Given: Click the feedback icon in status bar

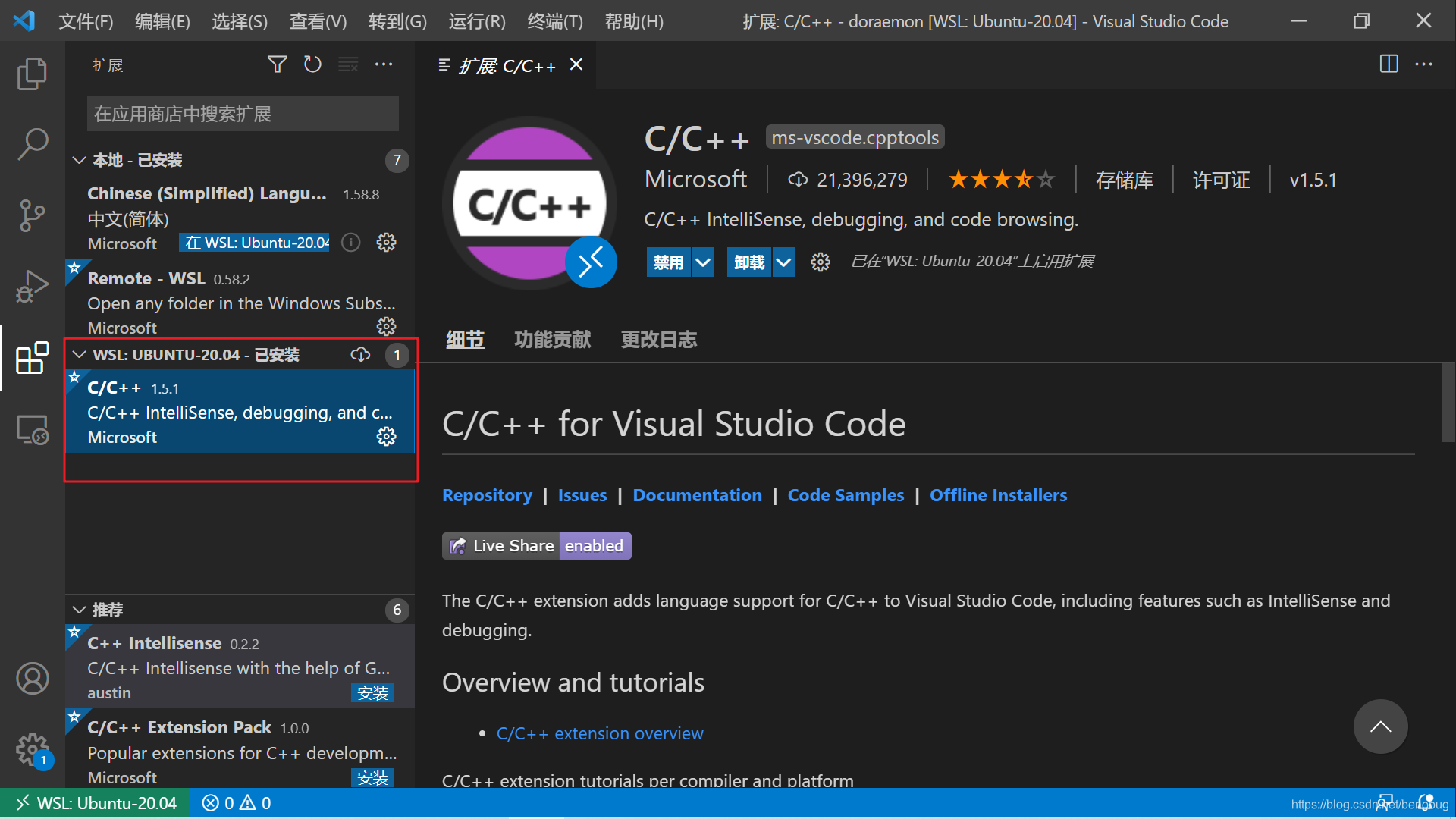Looking at the screenshot, I should point(1385,803).
